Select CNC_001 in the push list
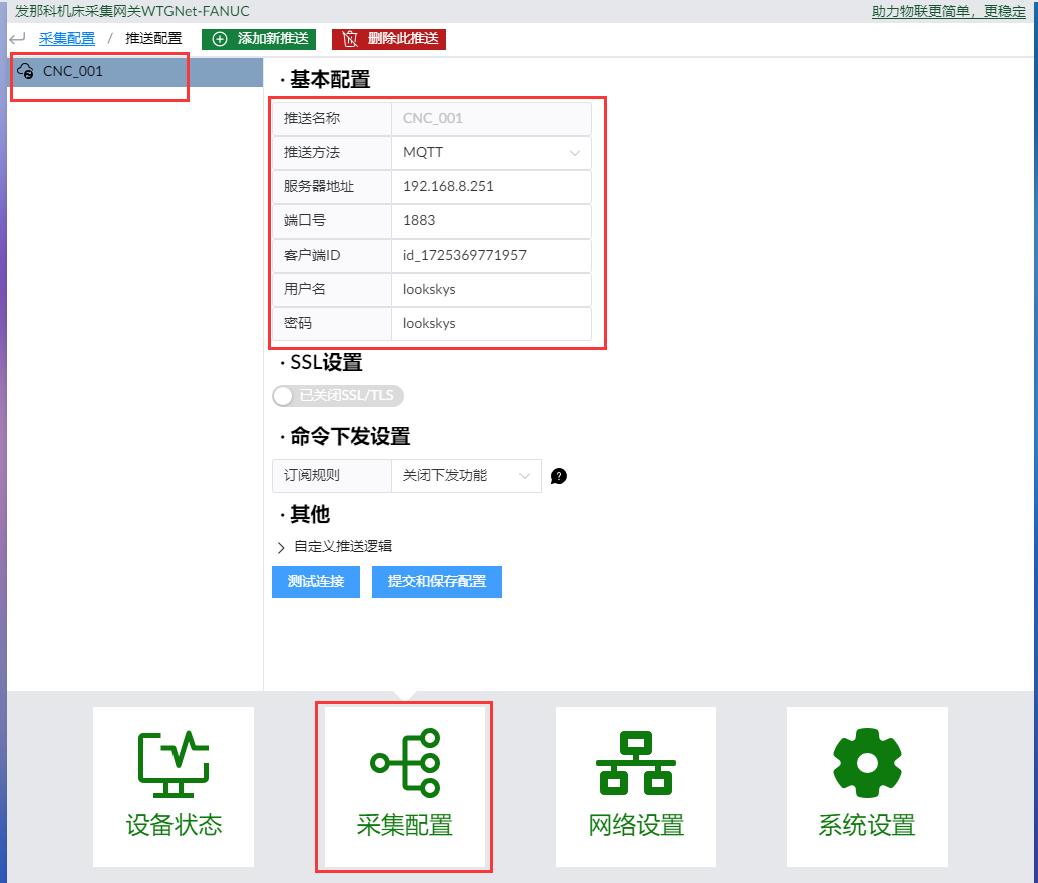1038x883 pixels. (x=136, y=71)
